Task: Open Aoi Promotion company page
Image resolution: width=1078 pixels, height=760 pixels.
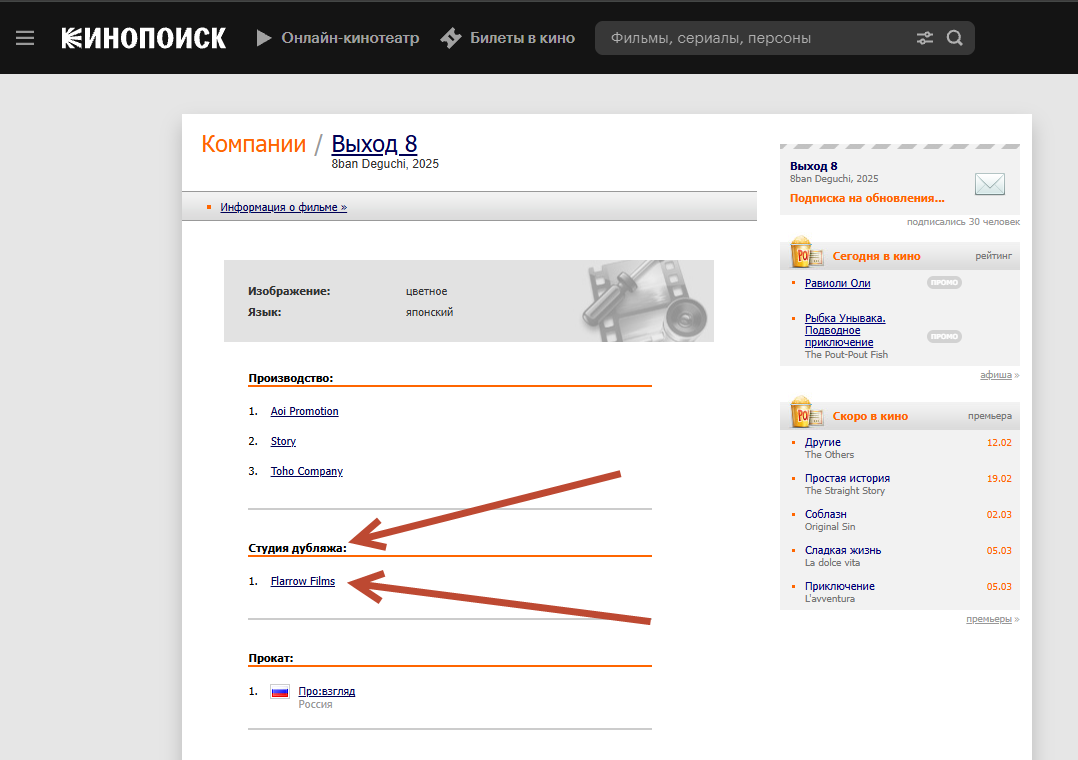Action: tap(304, 411)
